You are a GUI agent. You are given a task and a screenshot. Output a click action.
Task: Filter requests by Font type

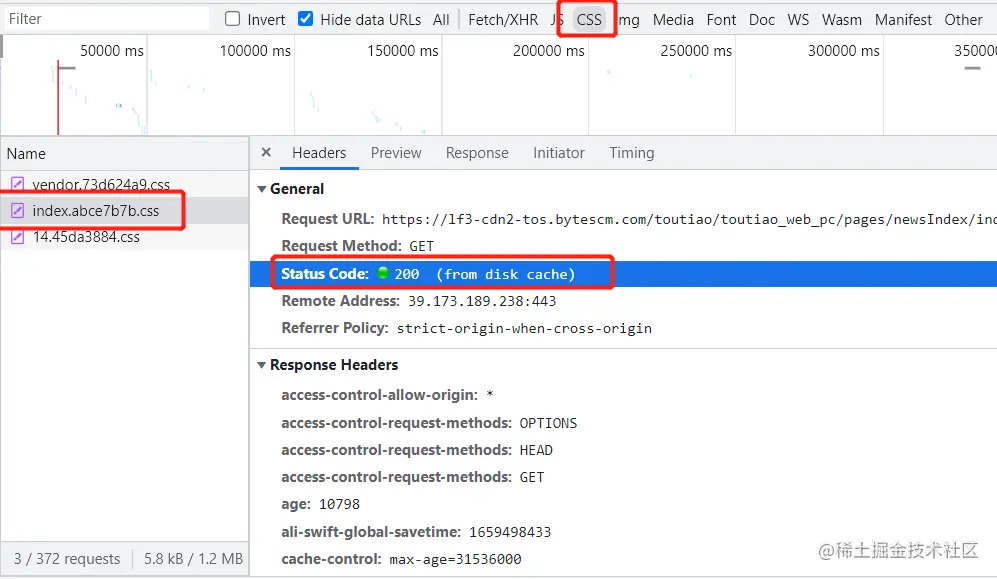pyautogui.click(x=721, y=19)
